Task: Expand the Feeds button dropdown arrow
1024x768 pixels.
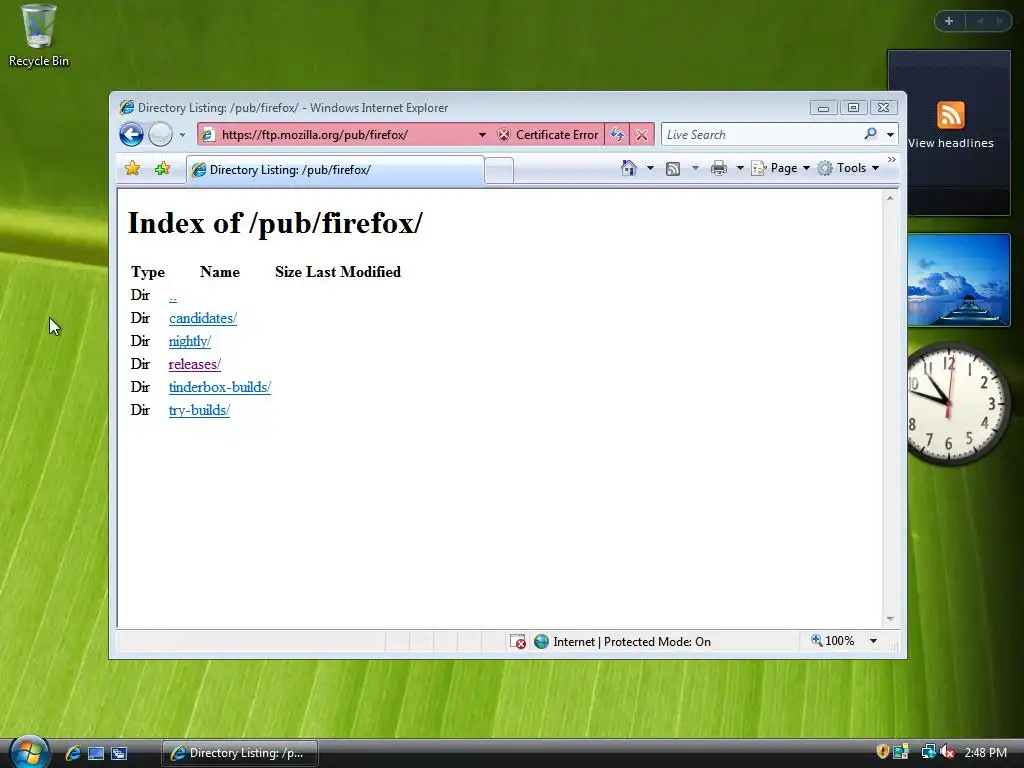Action: [x=695, y=168]
